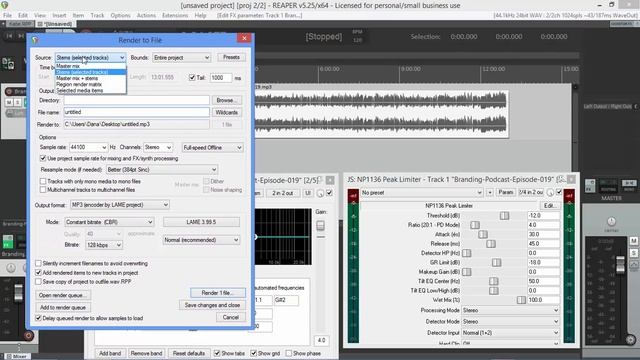Enable Multichannel tracks to multichannel files
Screen dimensions: 640x360
43,190
